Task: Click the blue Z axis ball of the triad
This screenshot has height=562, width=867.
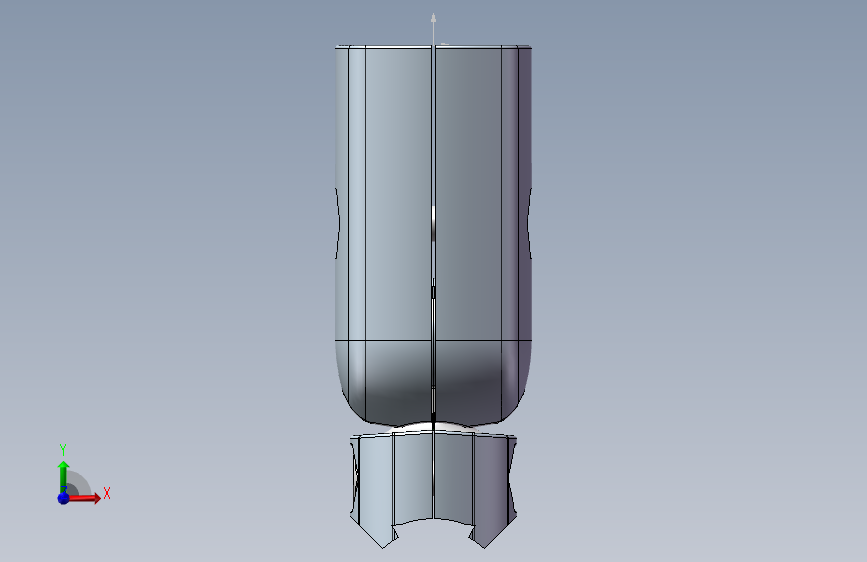Action: pos(63,498)
